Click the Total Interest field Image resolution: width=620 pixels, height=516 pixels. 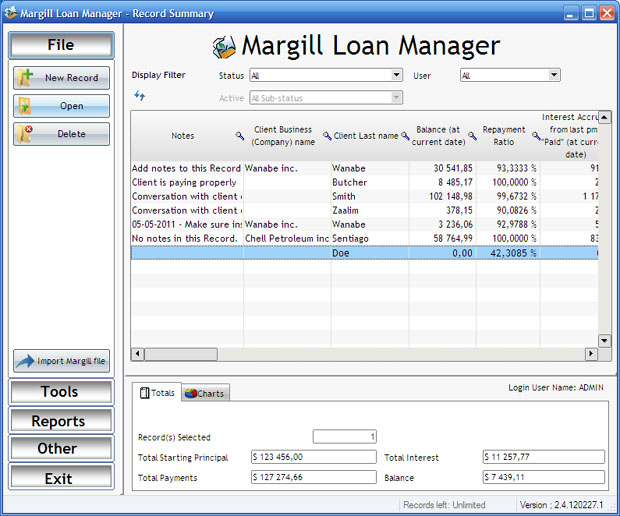pos(544,457)
